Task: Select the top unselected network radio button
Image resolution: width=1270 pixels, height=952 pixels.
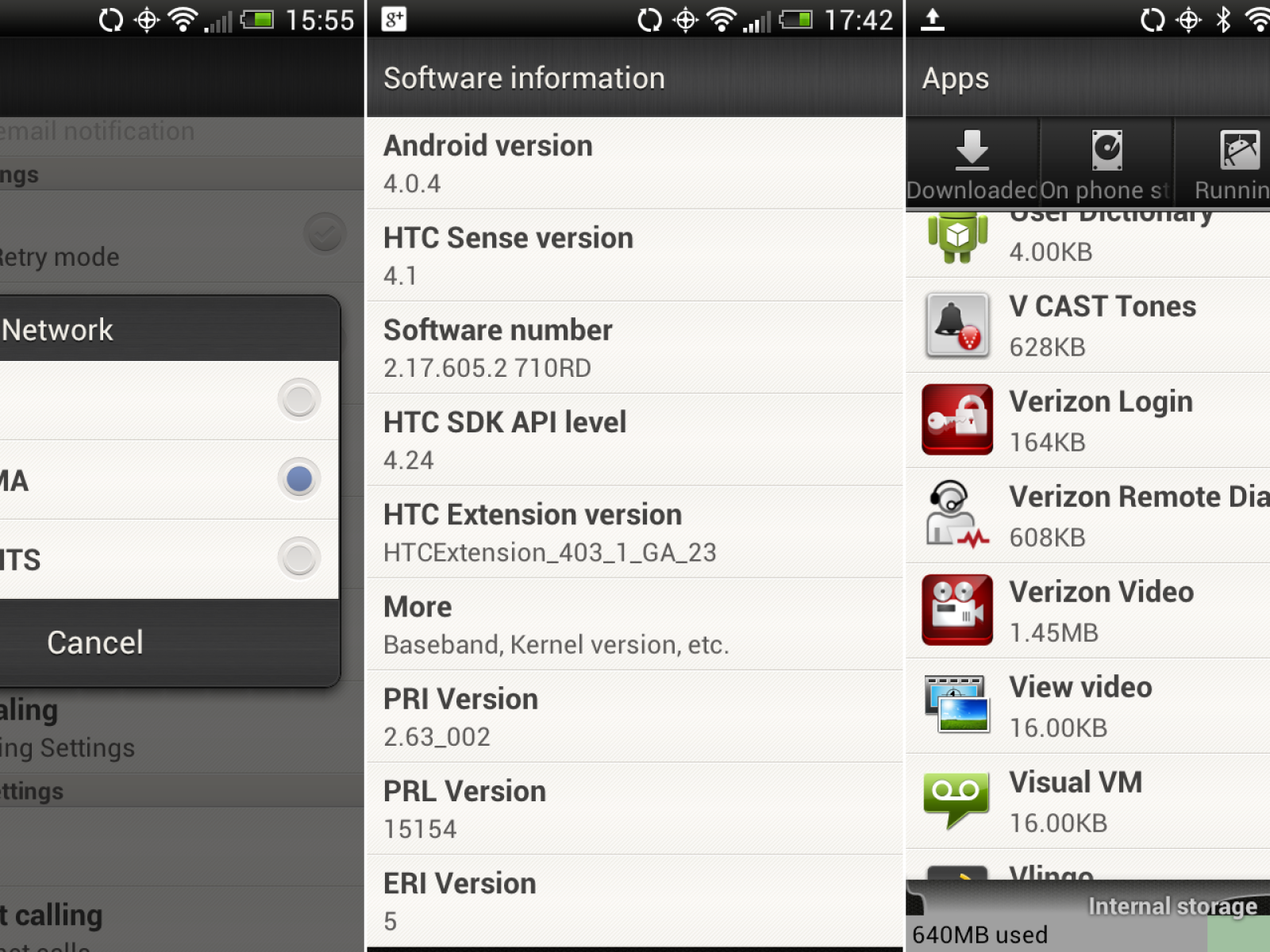Action: [299, 400]
